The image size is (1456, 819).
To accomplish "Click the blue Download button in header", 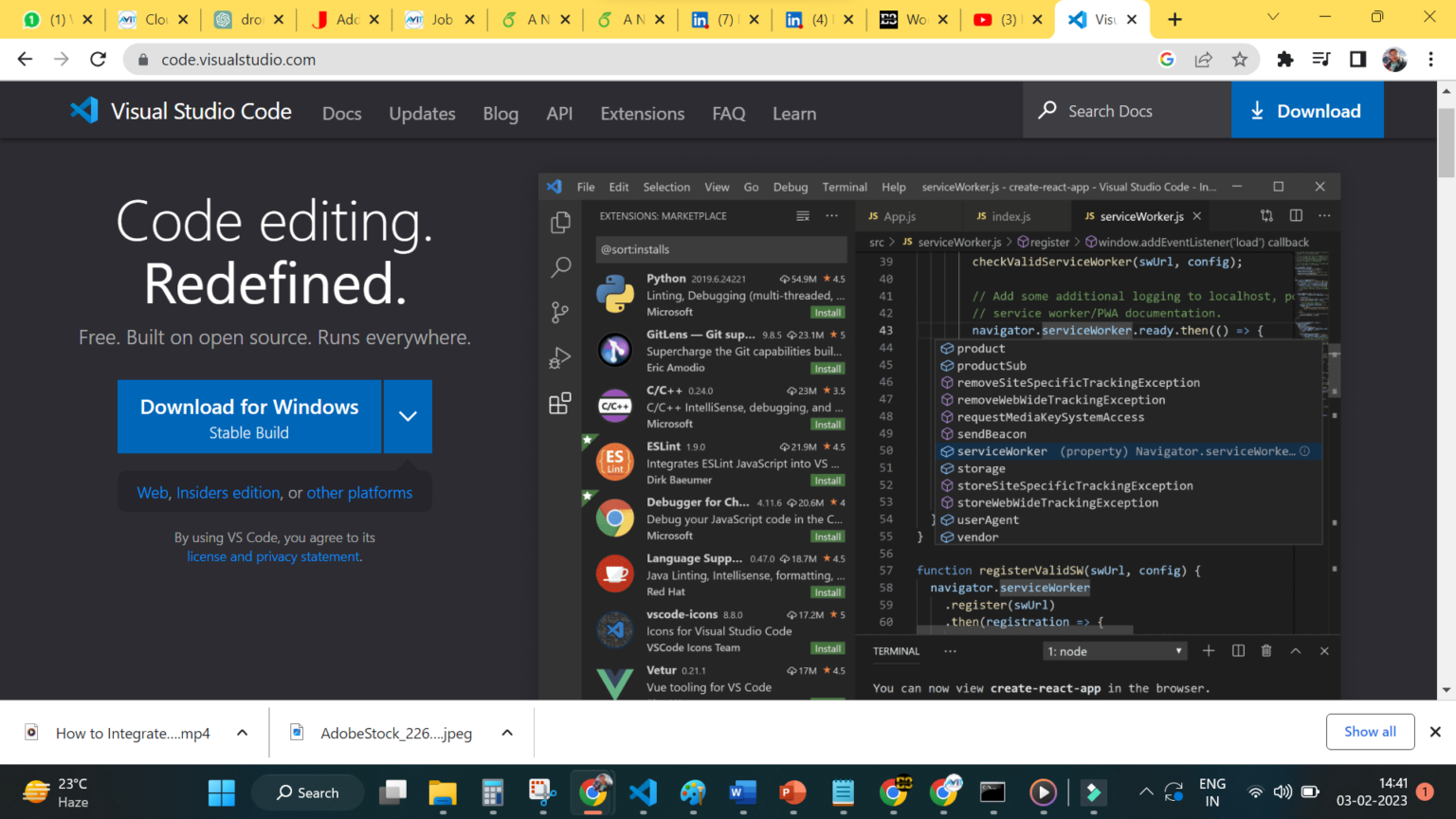I will (x=1307, y=110).
